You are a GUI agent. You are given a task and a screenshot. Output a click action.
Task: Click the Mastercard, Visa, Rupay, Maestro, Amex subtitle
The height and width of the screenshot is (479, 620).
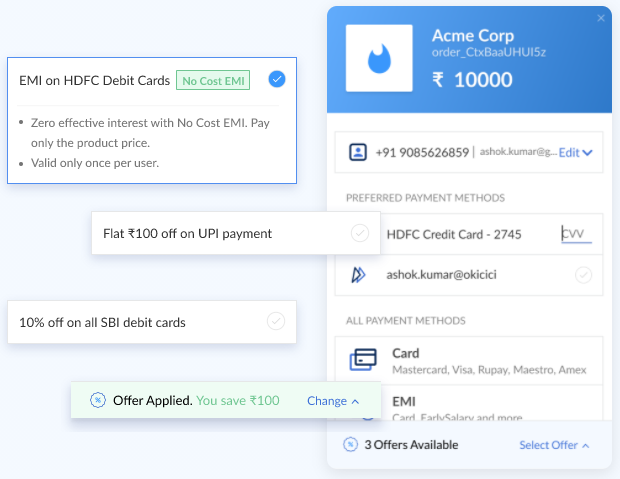click(x=489, y=370)
